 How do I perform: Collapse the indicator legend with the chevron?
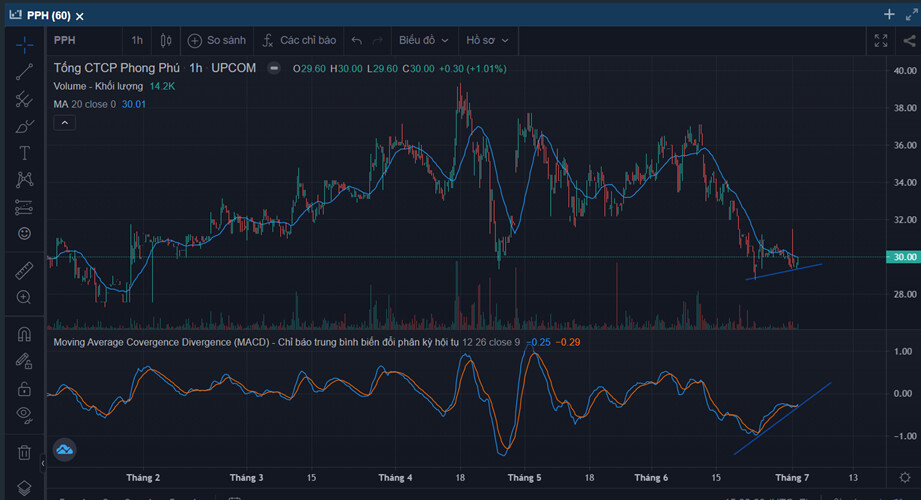tap(63, 122)
